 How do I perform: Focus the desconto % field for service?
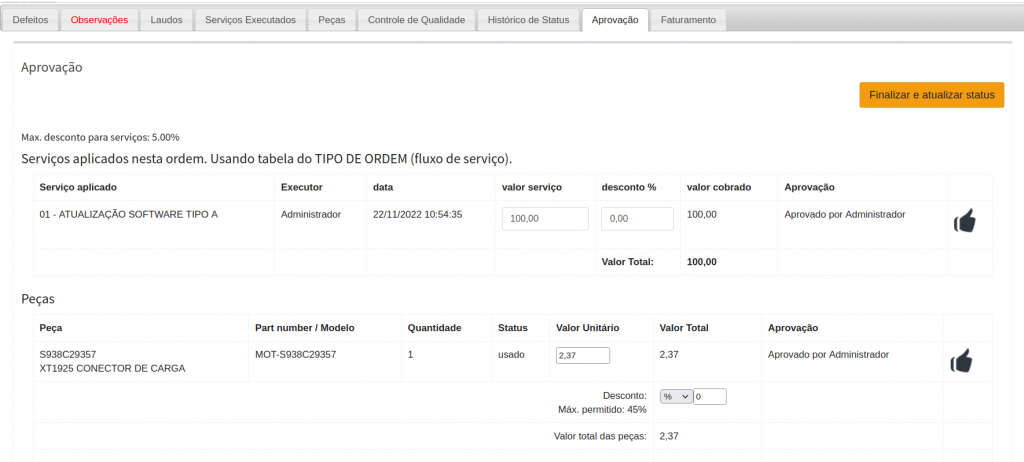[637, 219]
